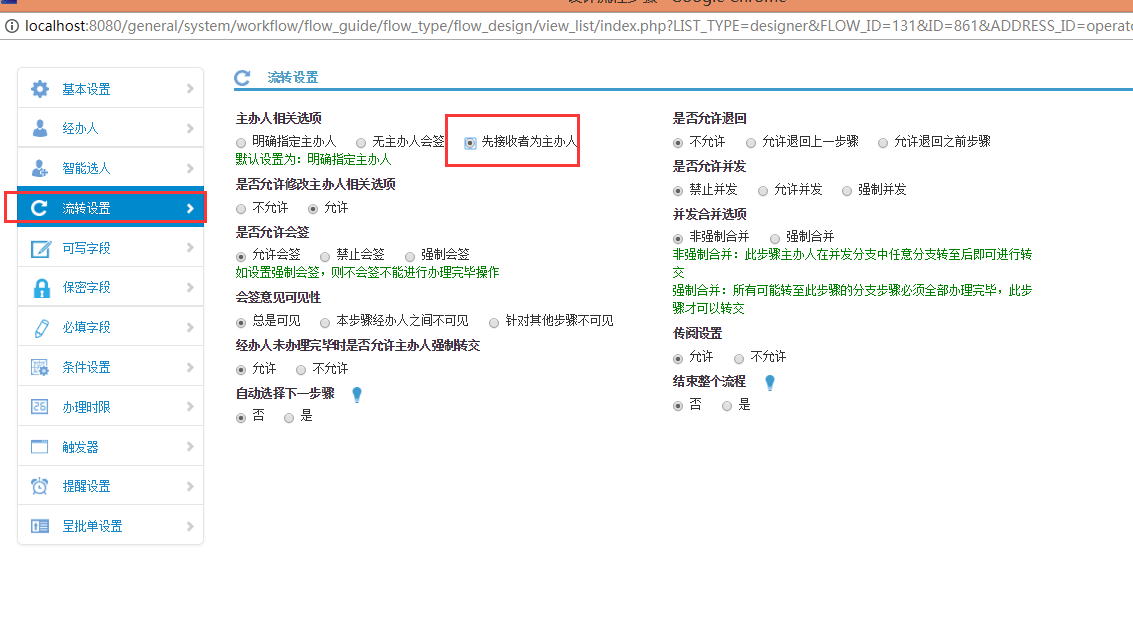Click the padlock icon beside 保密字段
The height and width of the screenshot is (638, 1133).
pos(40,288)
